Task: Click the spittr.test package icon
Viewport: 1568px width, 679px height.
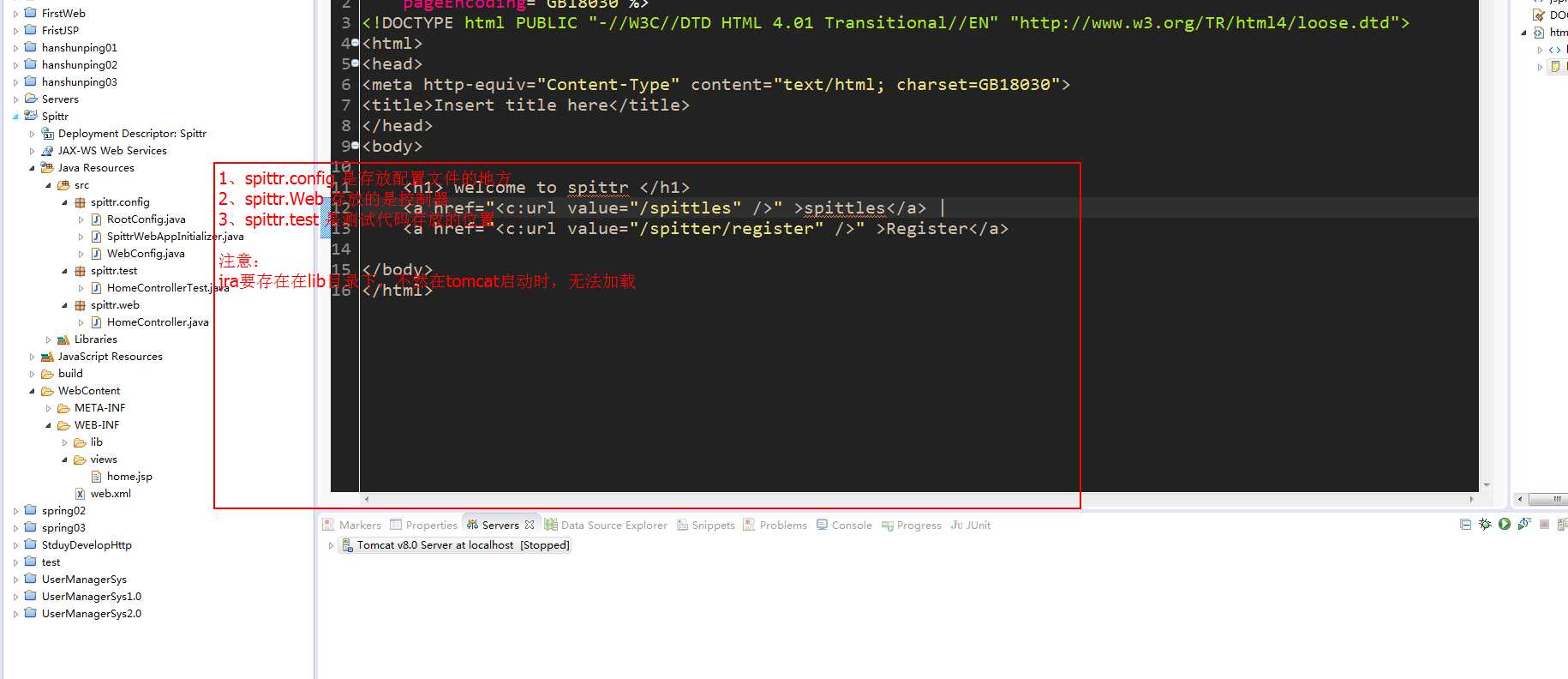Action: click(80, 270)
